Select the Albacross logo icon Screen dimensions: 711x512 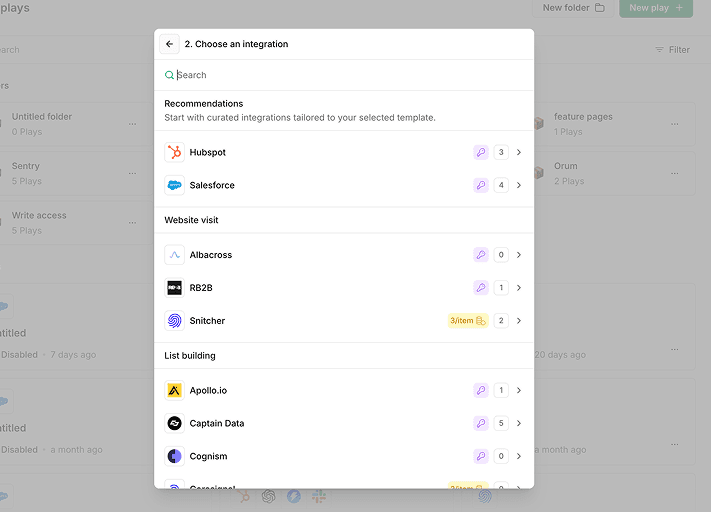pos(175,255)
